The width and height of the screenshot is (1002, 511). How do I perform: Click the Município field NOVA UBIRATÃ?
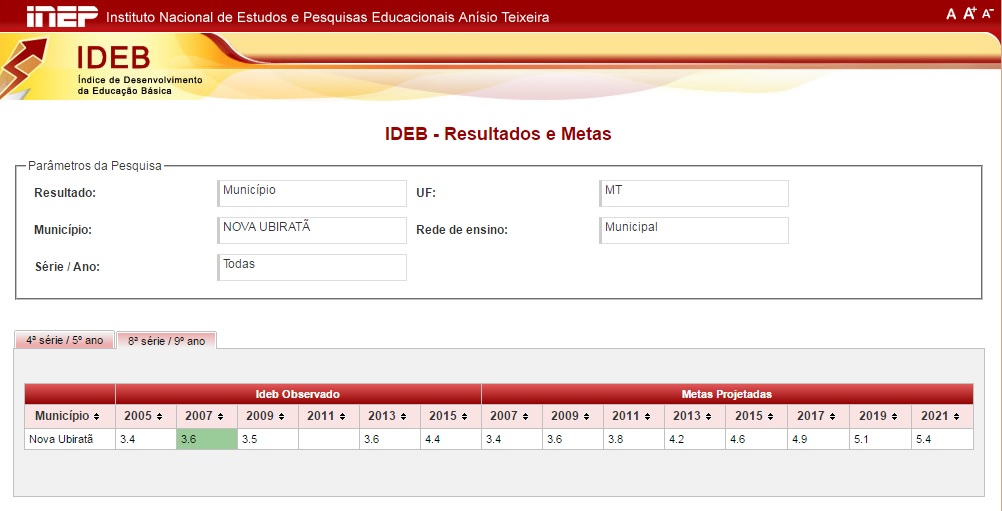pos(312,230)
